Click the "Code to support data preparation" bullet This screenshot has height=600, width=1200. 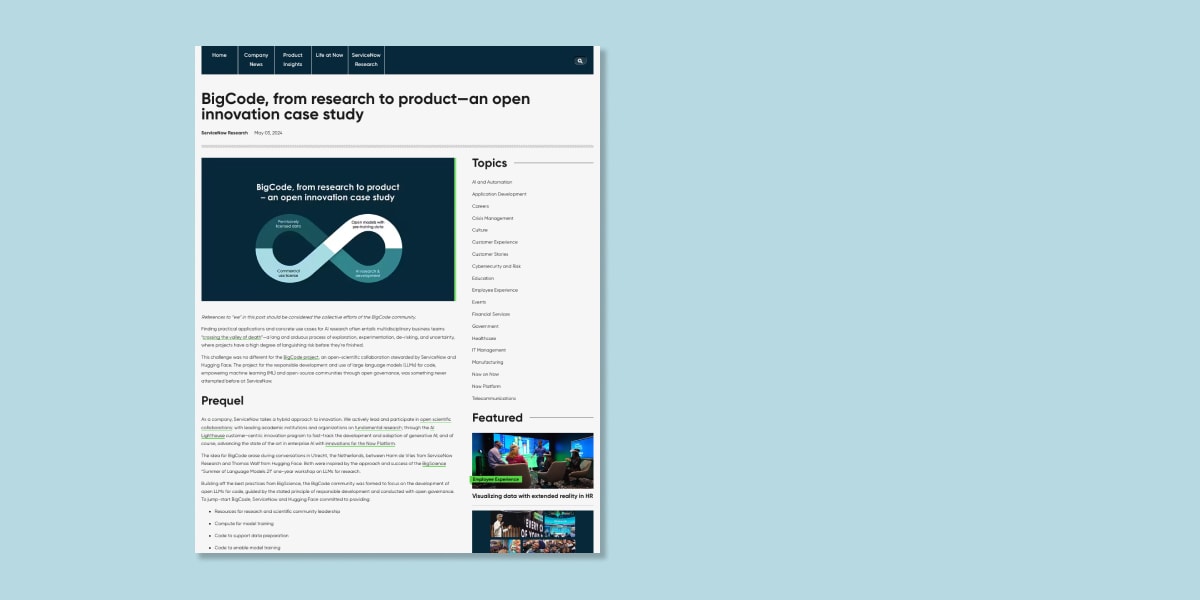tap(250, 535)
